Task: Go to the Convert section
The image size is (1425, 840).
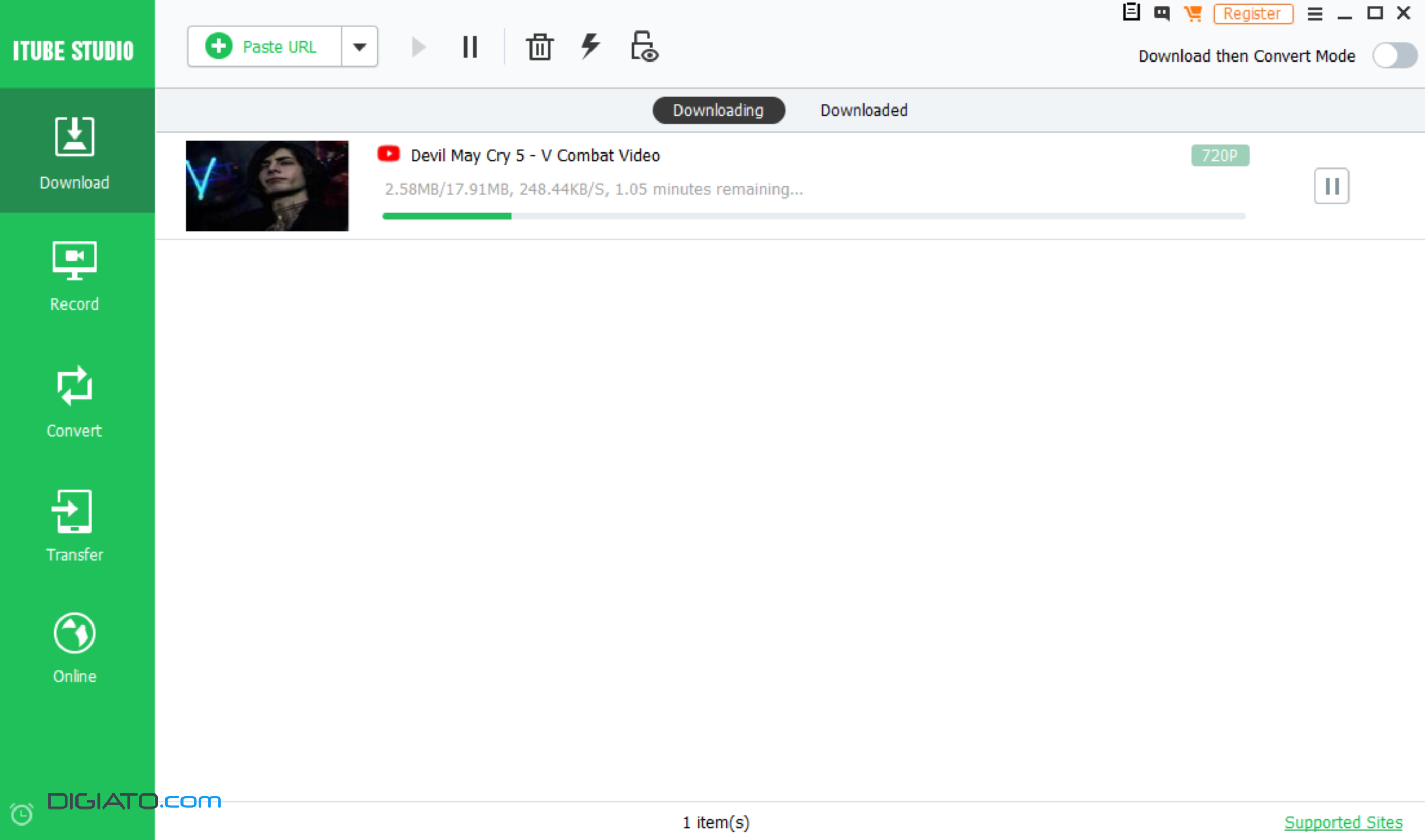Action: (x=74, y=402)
